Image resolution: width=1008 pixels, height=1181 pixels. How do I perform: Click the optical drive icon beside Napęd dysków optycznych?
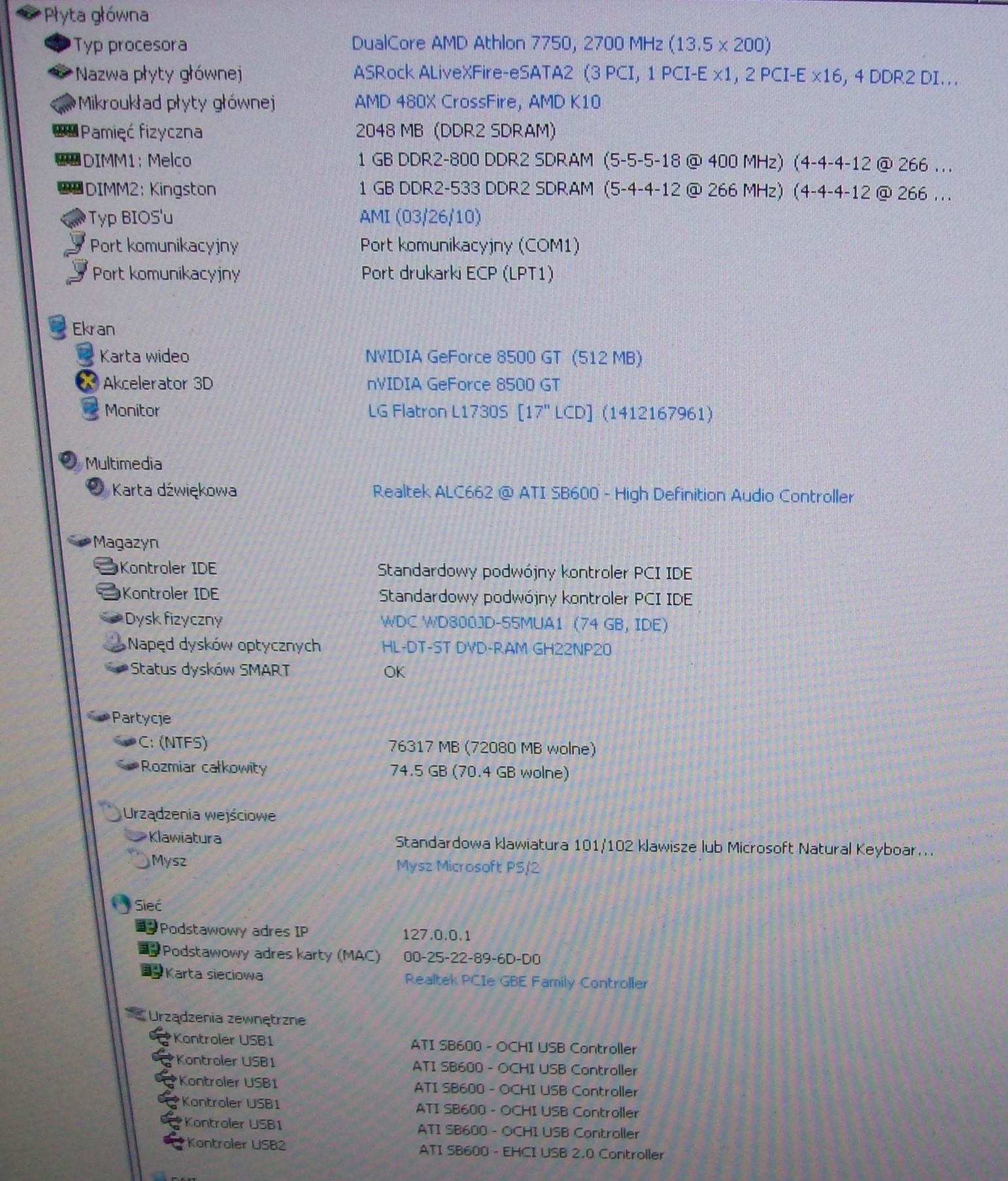(x=114, y=644)
